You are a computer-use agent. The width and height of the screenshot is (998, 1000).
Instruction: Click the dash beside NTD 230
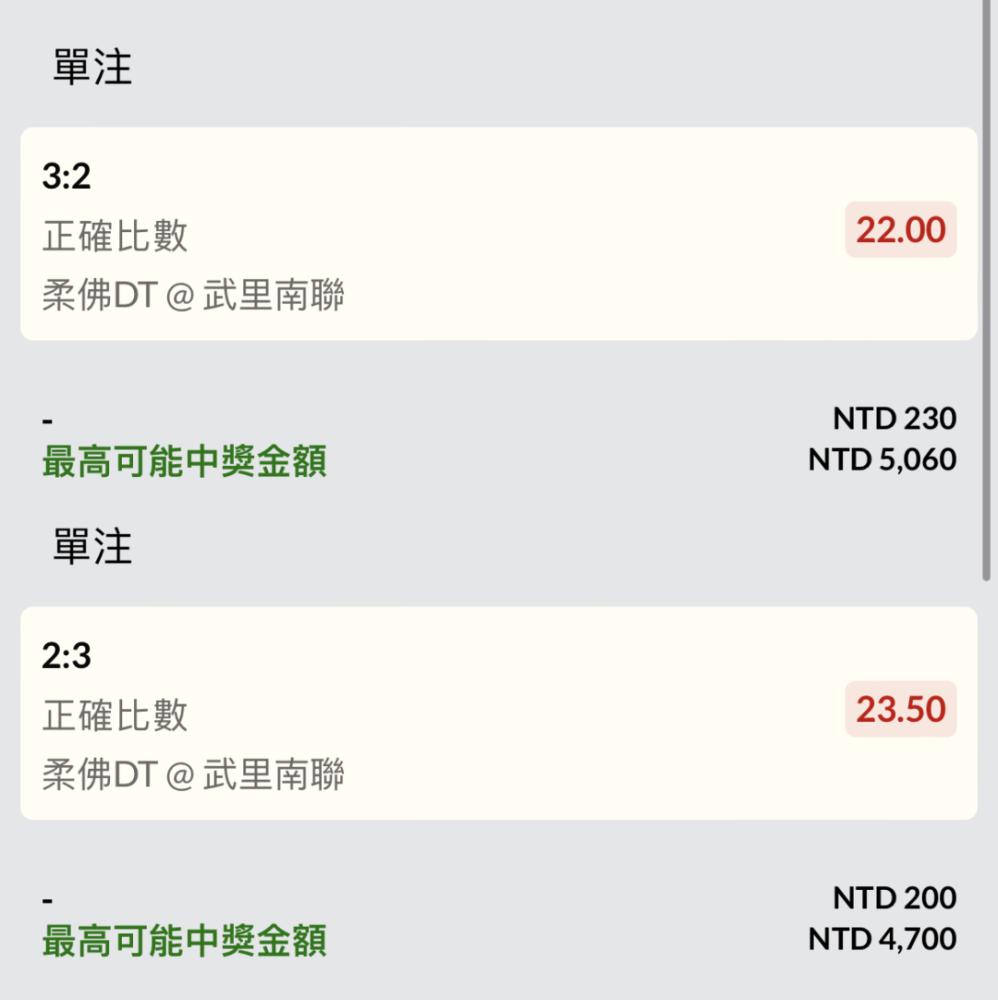click(x=47, y=421)
